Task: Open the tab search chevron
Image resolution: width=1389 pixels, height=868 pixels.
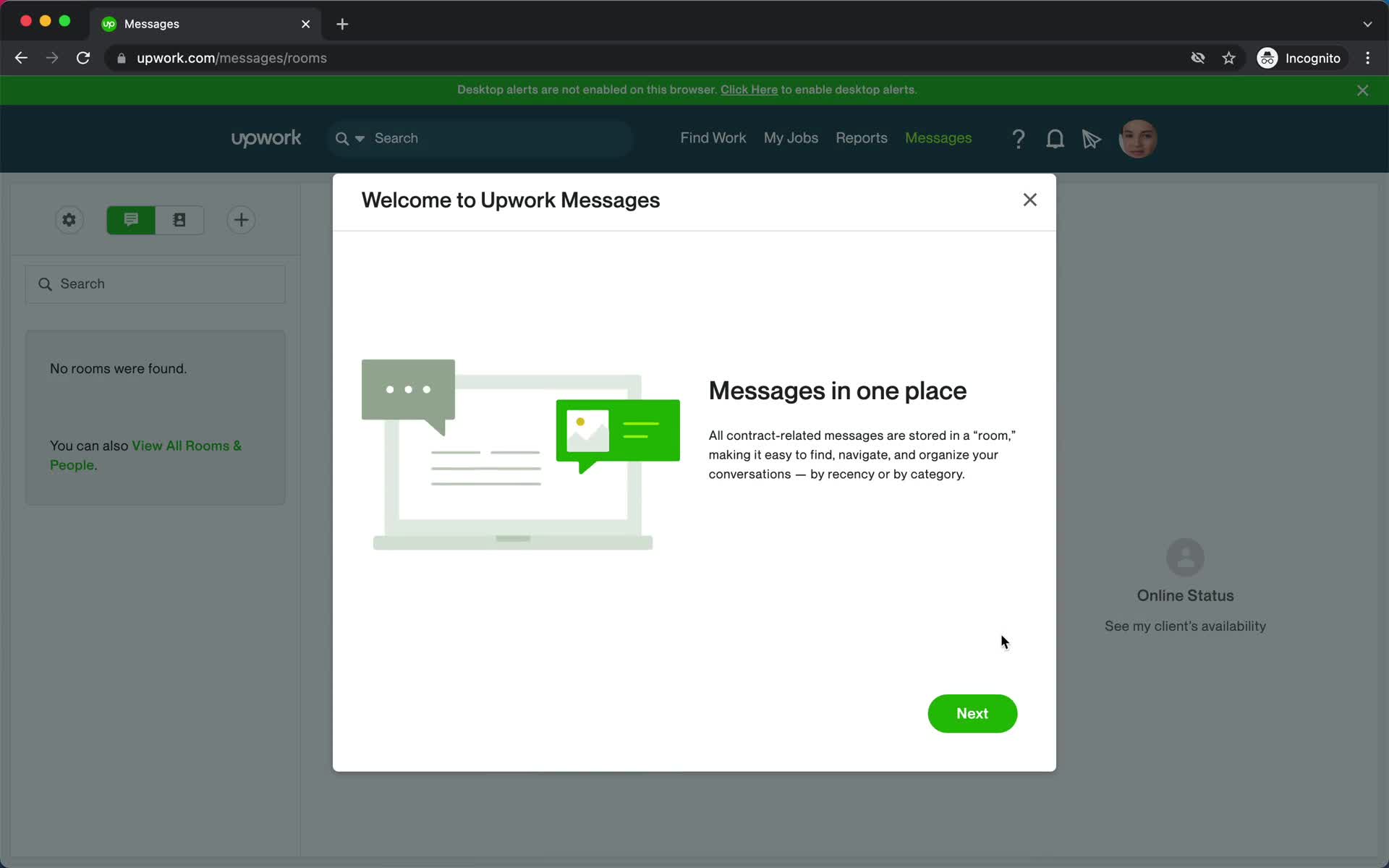Action: (x=1367, y=24)
